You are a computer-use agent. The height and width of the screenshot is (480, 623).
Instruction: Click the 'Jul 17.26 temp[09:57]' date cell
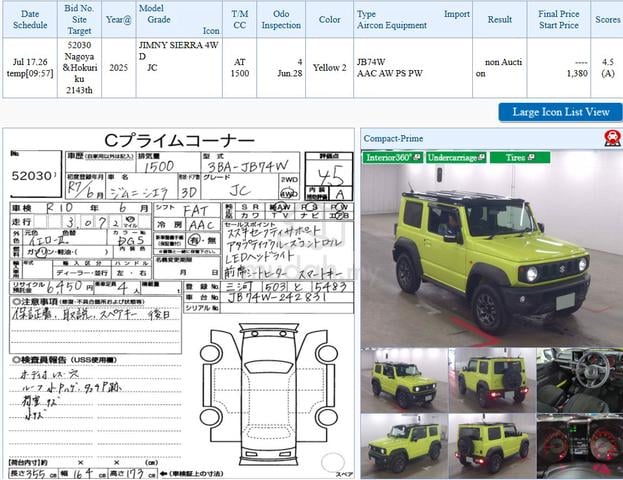tap(30, 68)
